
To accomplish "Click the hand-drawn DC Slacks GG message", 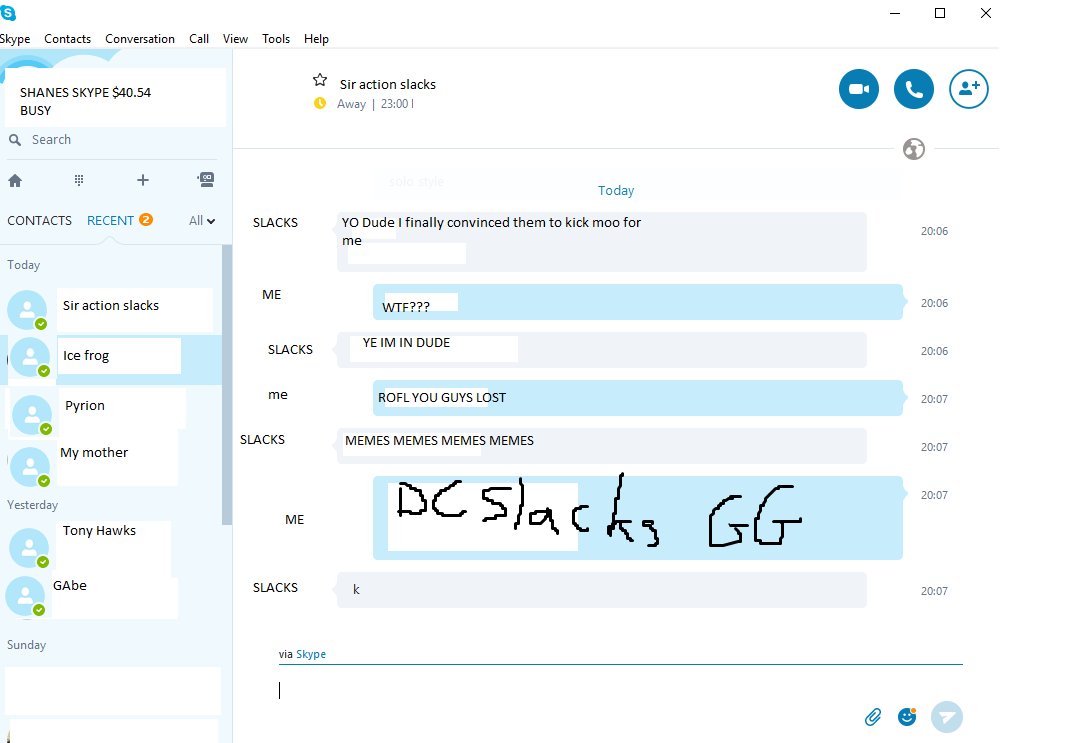I will tap(638, 518).
